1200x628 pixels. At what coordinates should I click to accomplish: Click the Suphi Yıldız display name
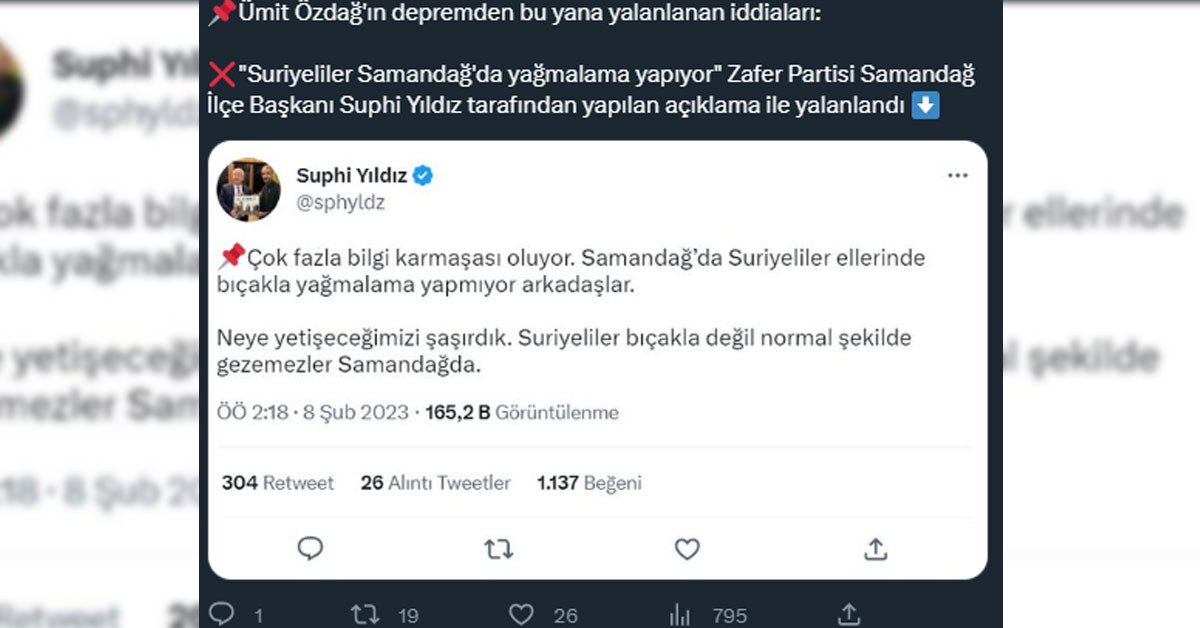[x=353, y=177]
